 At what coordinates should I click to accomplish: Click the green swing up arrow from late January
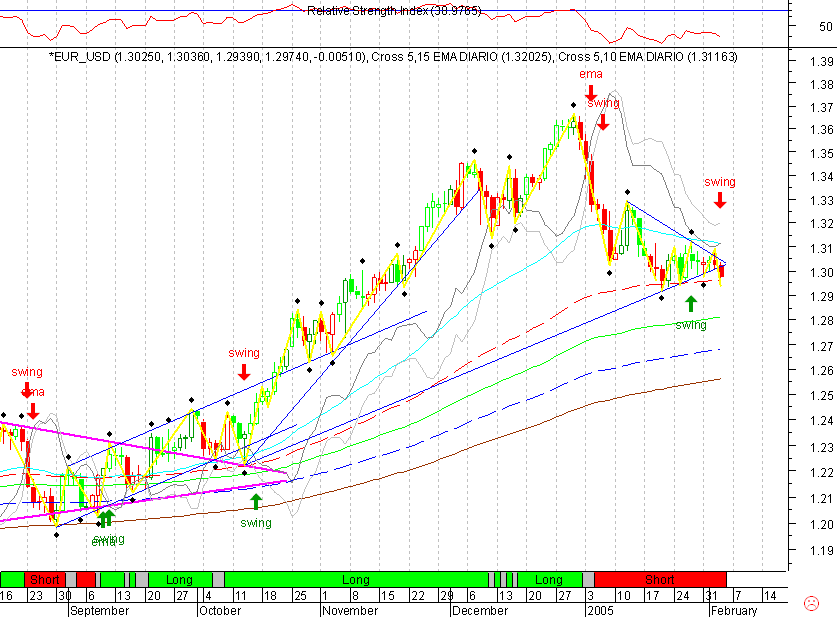692,303
